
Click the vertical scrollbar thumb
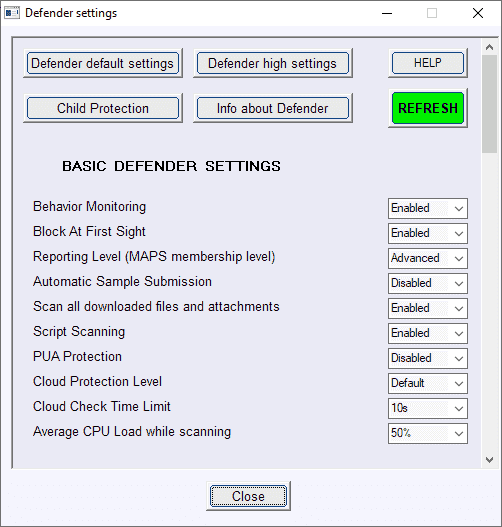[x=489, y=104]
